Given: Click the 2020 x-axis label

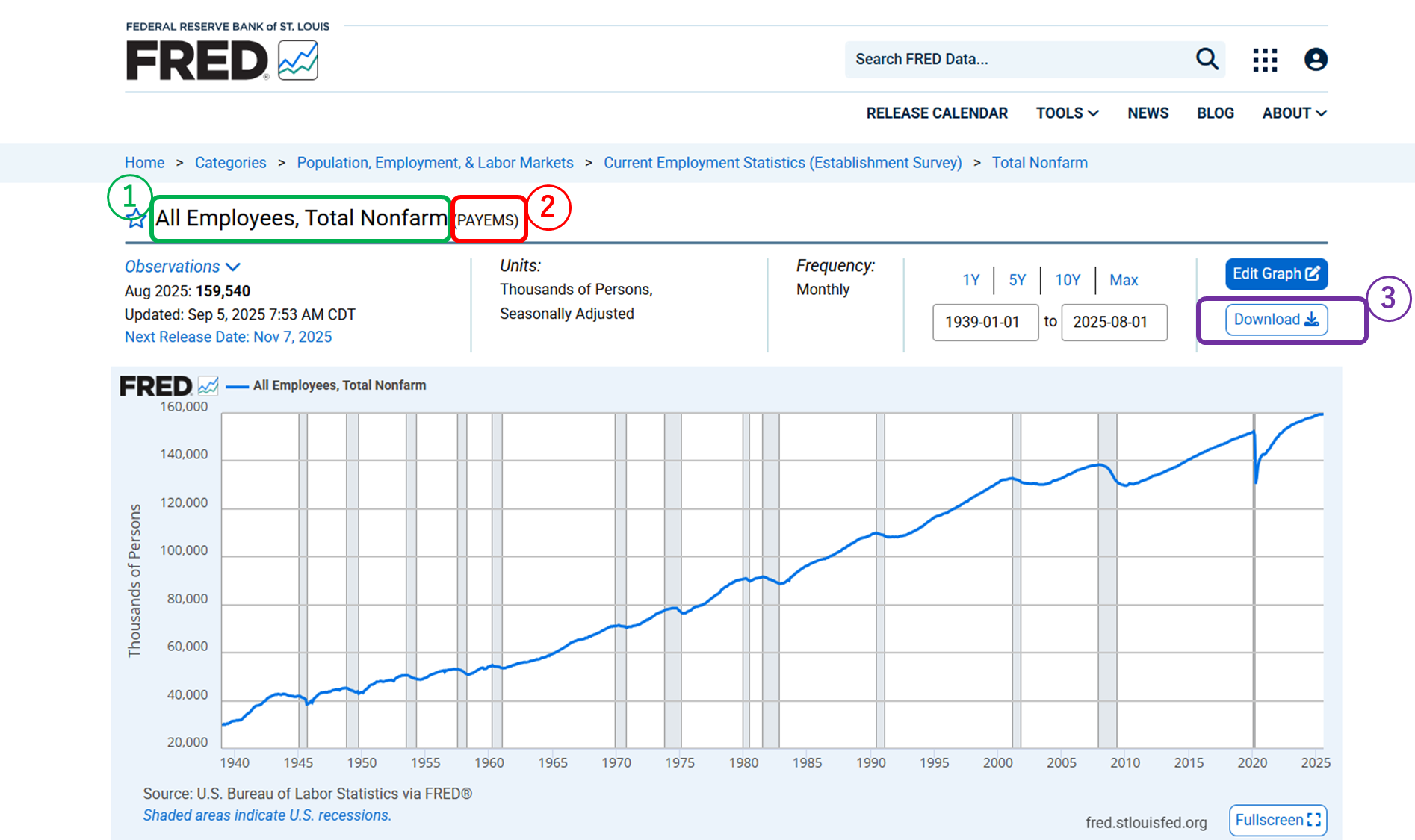Looking at the screenshot, I should (x=1252, y=762).
